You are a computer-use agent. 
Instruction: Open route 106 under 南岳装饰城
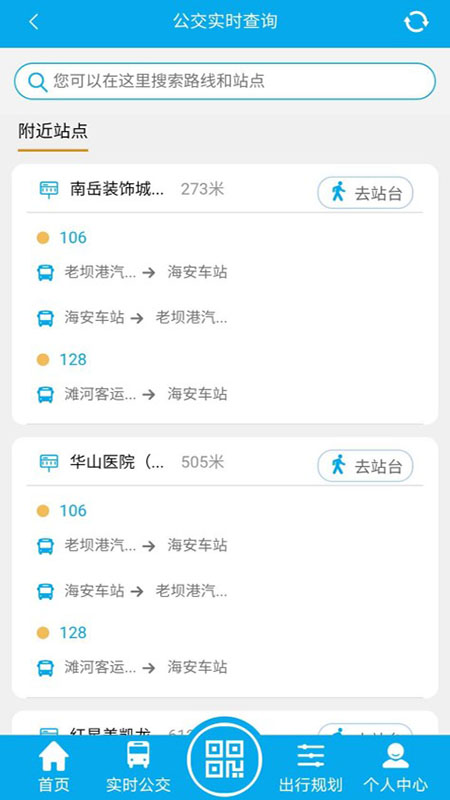73,238
